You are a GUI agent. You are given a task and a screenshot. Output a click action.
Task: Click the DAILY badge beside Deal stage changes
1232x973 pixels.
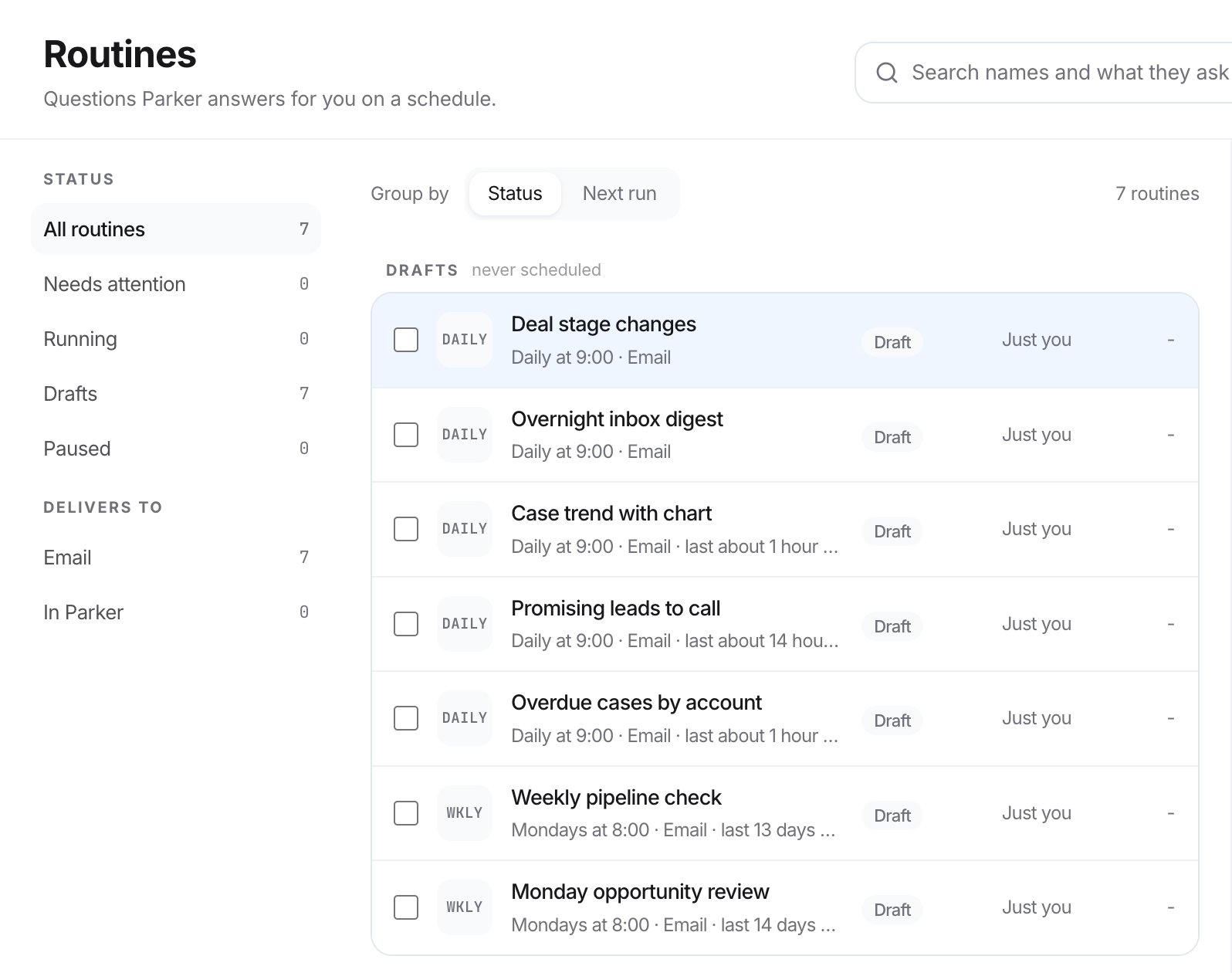pos(465,340)
